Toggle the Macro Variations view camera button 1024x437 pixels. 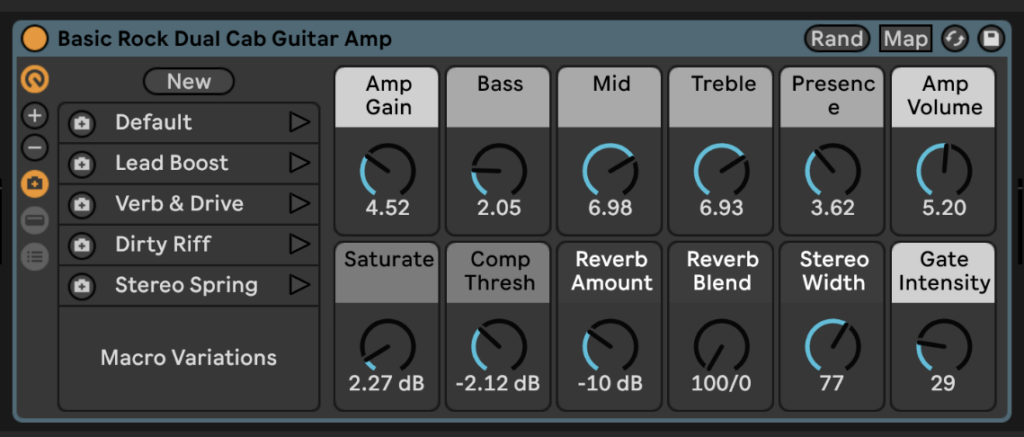35,183
